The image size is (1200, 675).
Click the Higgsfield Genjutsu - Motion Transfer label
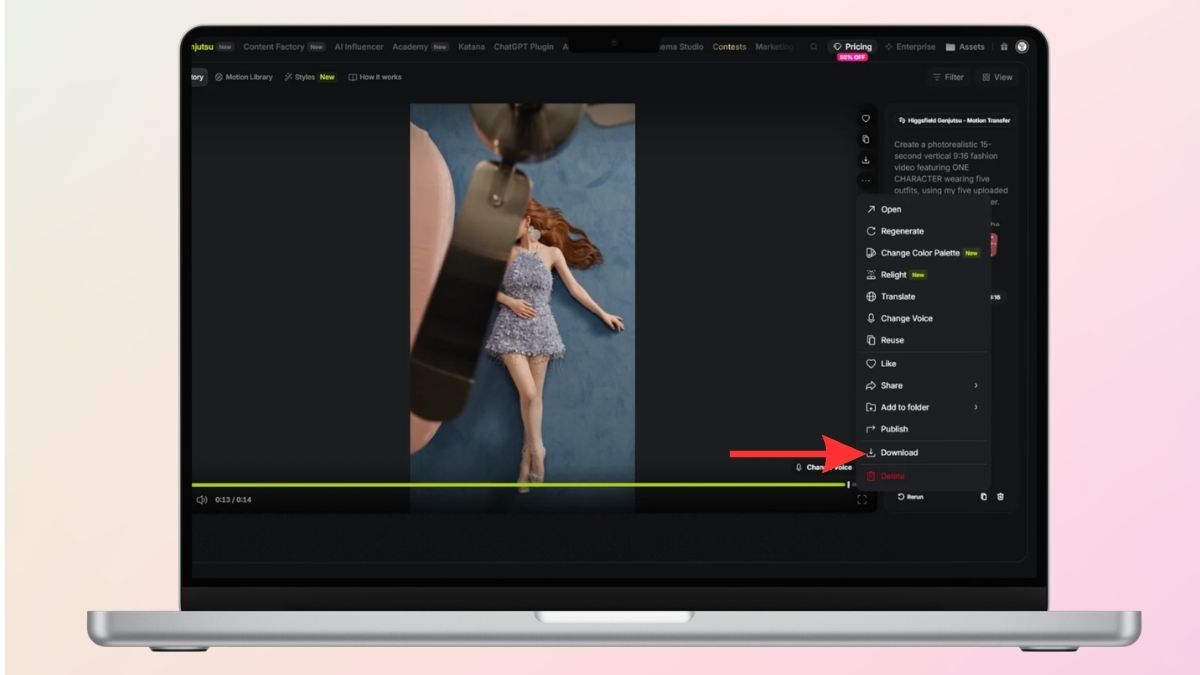pos(954,120)
